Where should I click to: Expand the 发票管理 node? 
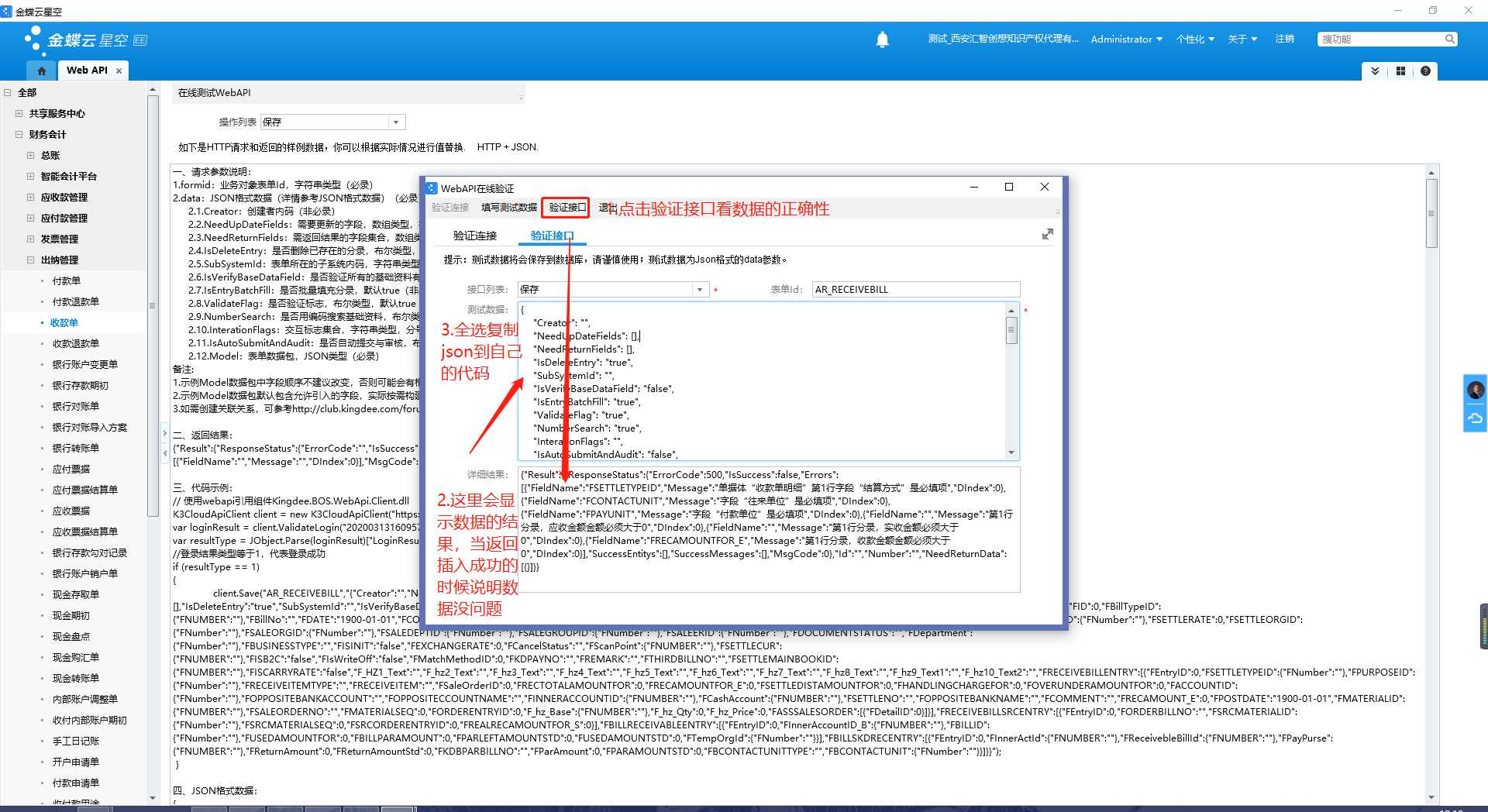pyautogui.click(x=31, y=239)
